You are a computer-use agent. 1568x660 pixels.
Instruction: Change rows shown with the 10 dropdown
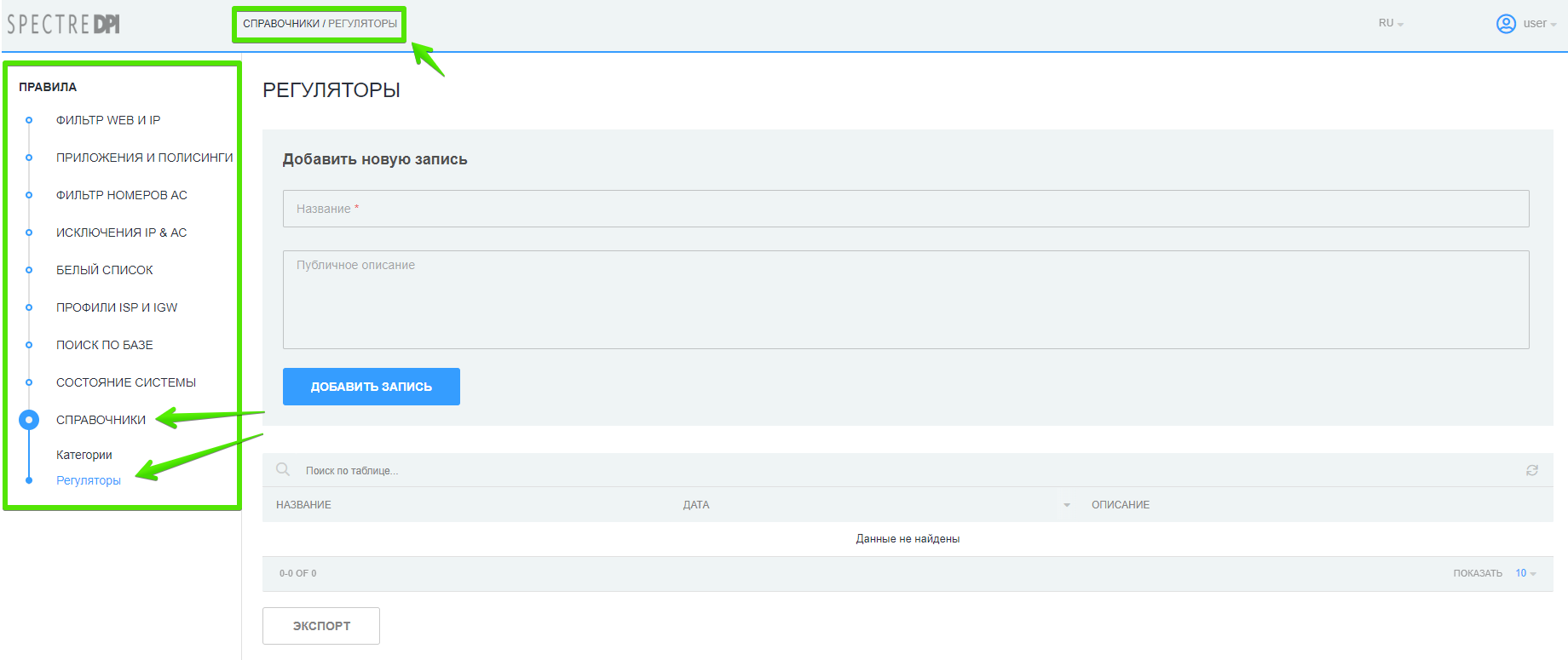click(x=1525, y=573)
